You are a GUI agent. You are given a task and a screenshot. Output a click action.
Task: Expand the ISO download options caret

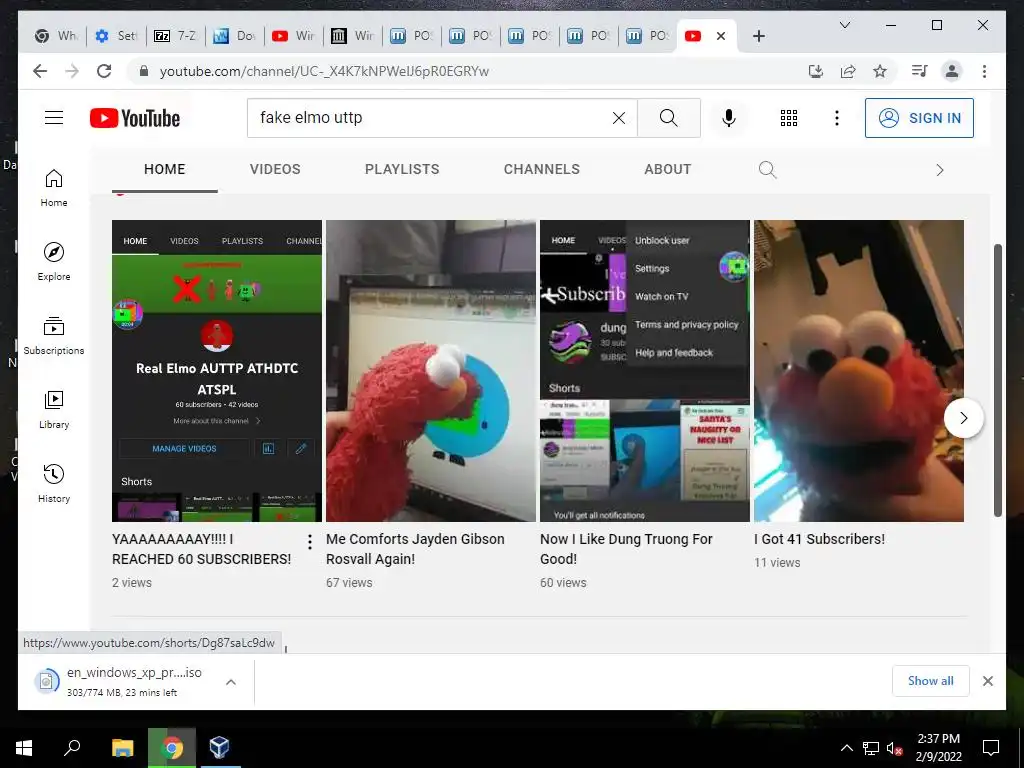tap(231, 682)
